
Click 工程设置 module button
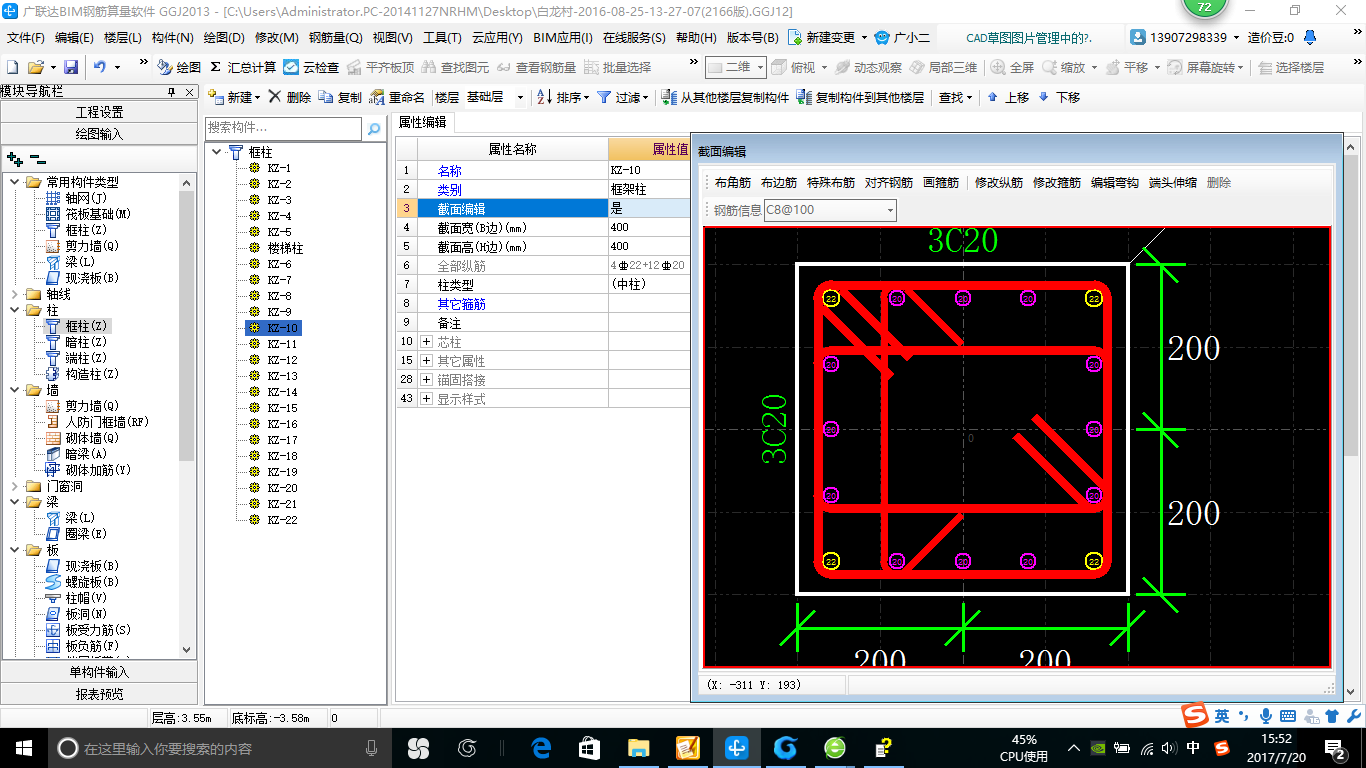pos(100,112)
